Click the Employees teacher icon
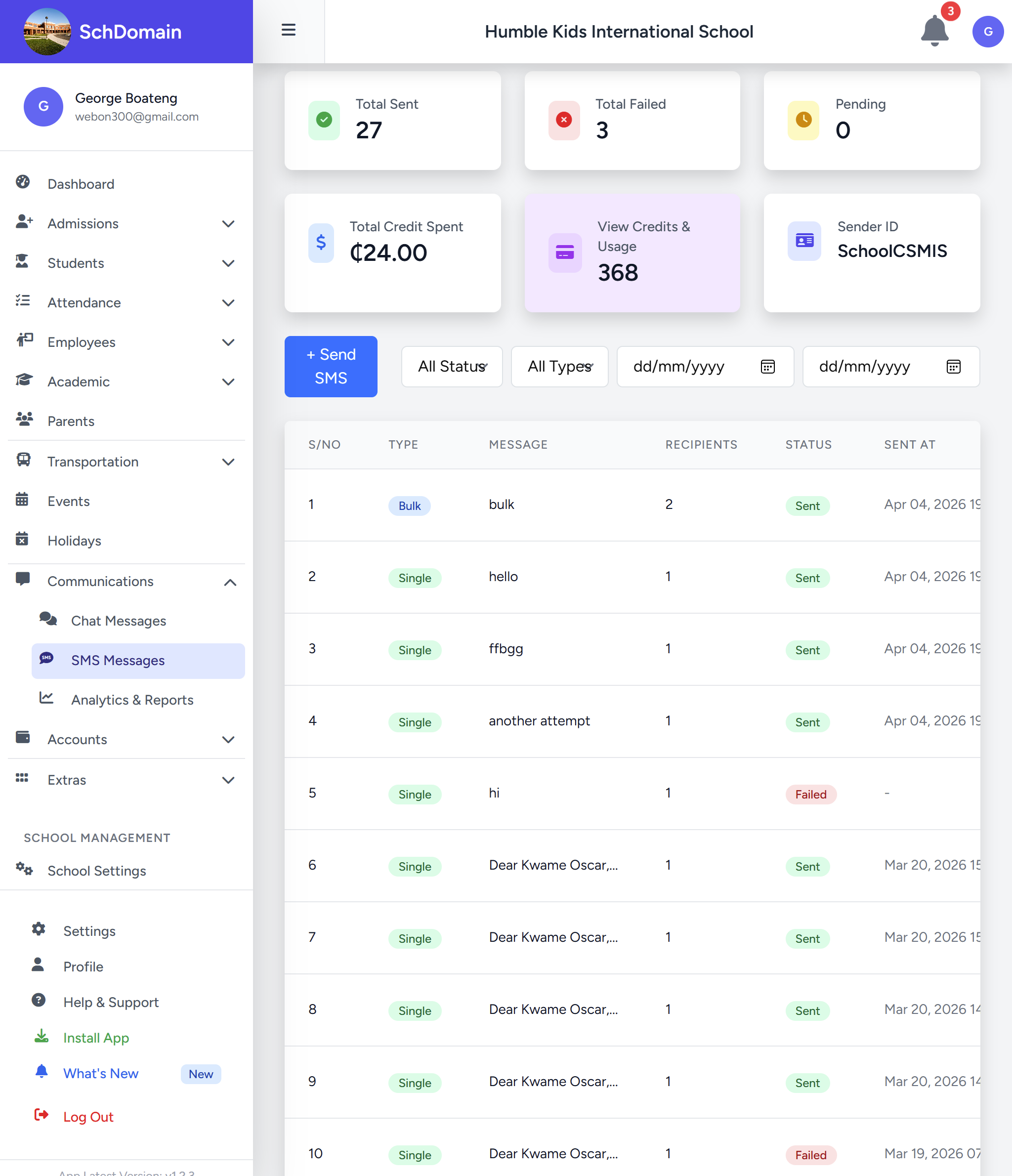 (24, 339)
